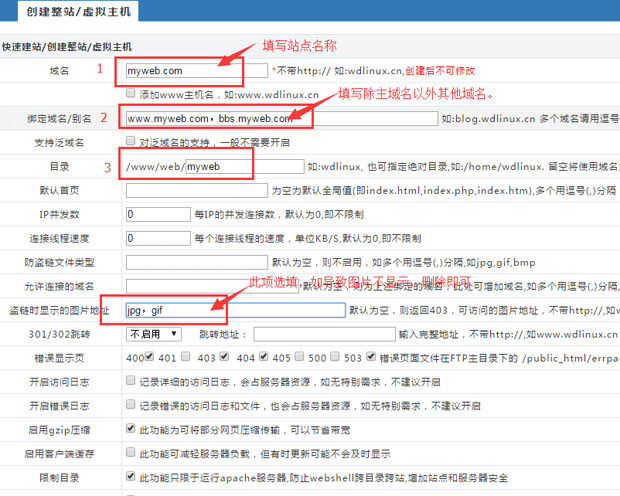Viewport: 620px width, 496px height.
Task: Uncheck 启用gzip压缩 checkbox
Action: click(131, 430)
